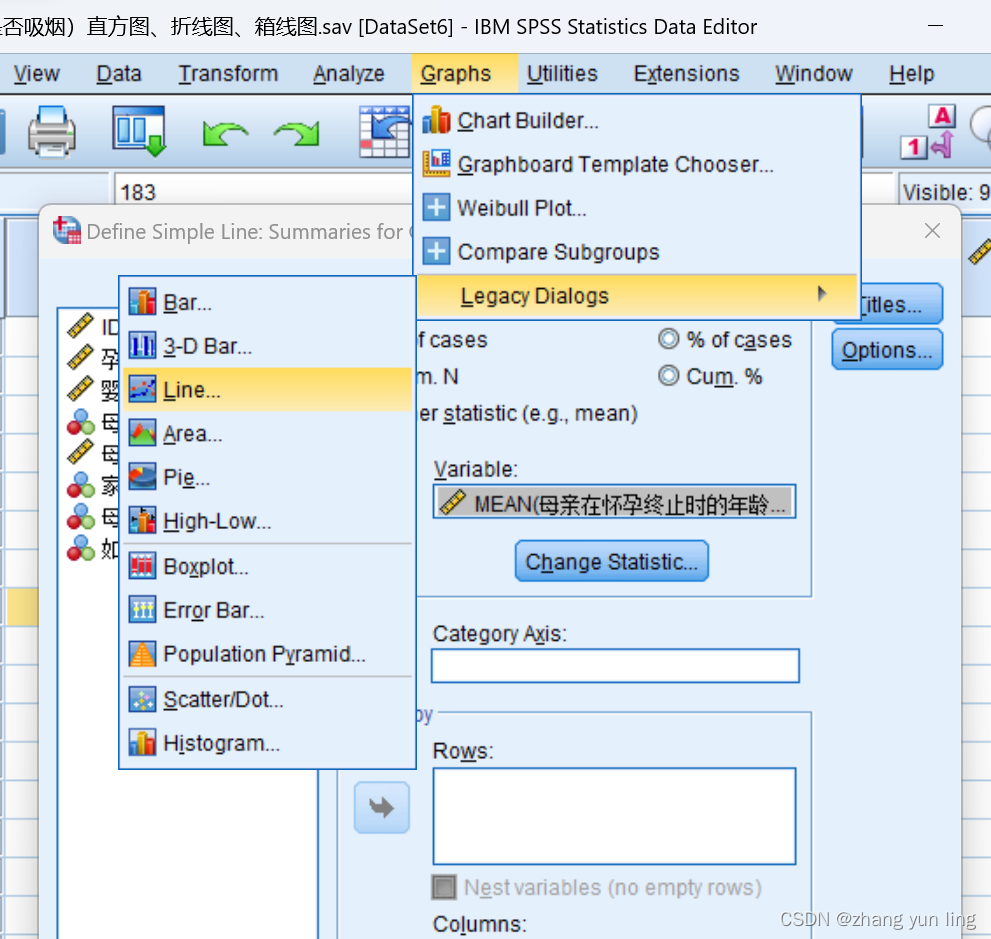Image resolution: width=991 pixels, height=939 pixels.
Task: Click the Redo green arrow
Action: 297,133
